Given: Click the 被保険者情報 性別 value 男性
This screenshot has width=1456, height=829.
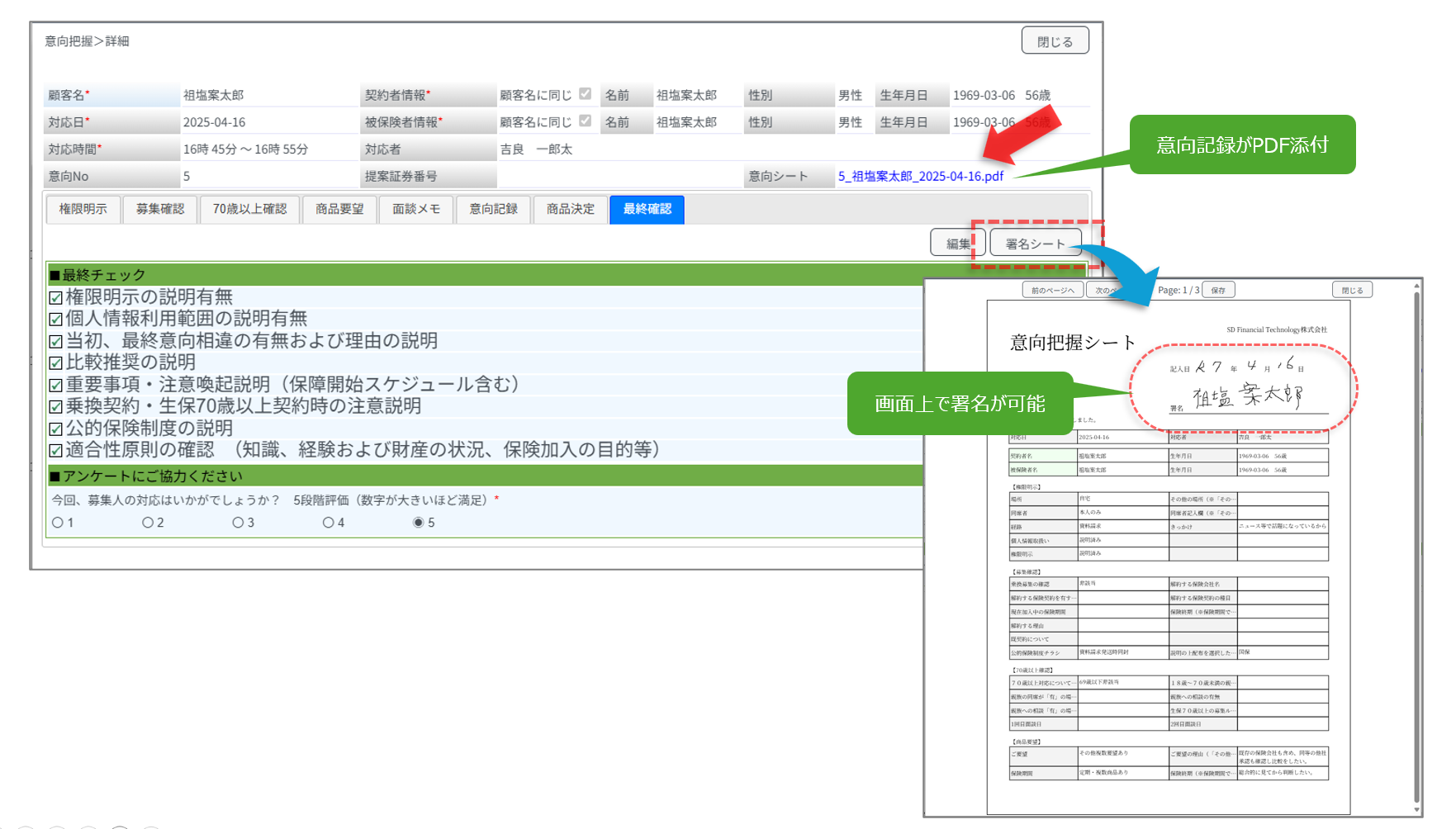Looking at the screenshot, I should (x=850, y=122).
